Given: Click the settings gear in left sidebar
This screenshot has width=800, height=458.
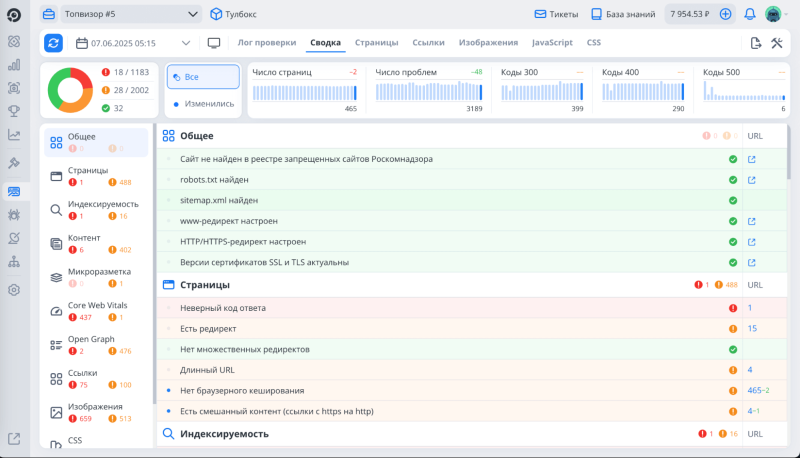Looking at the screenshot, I should pos(14,290).
